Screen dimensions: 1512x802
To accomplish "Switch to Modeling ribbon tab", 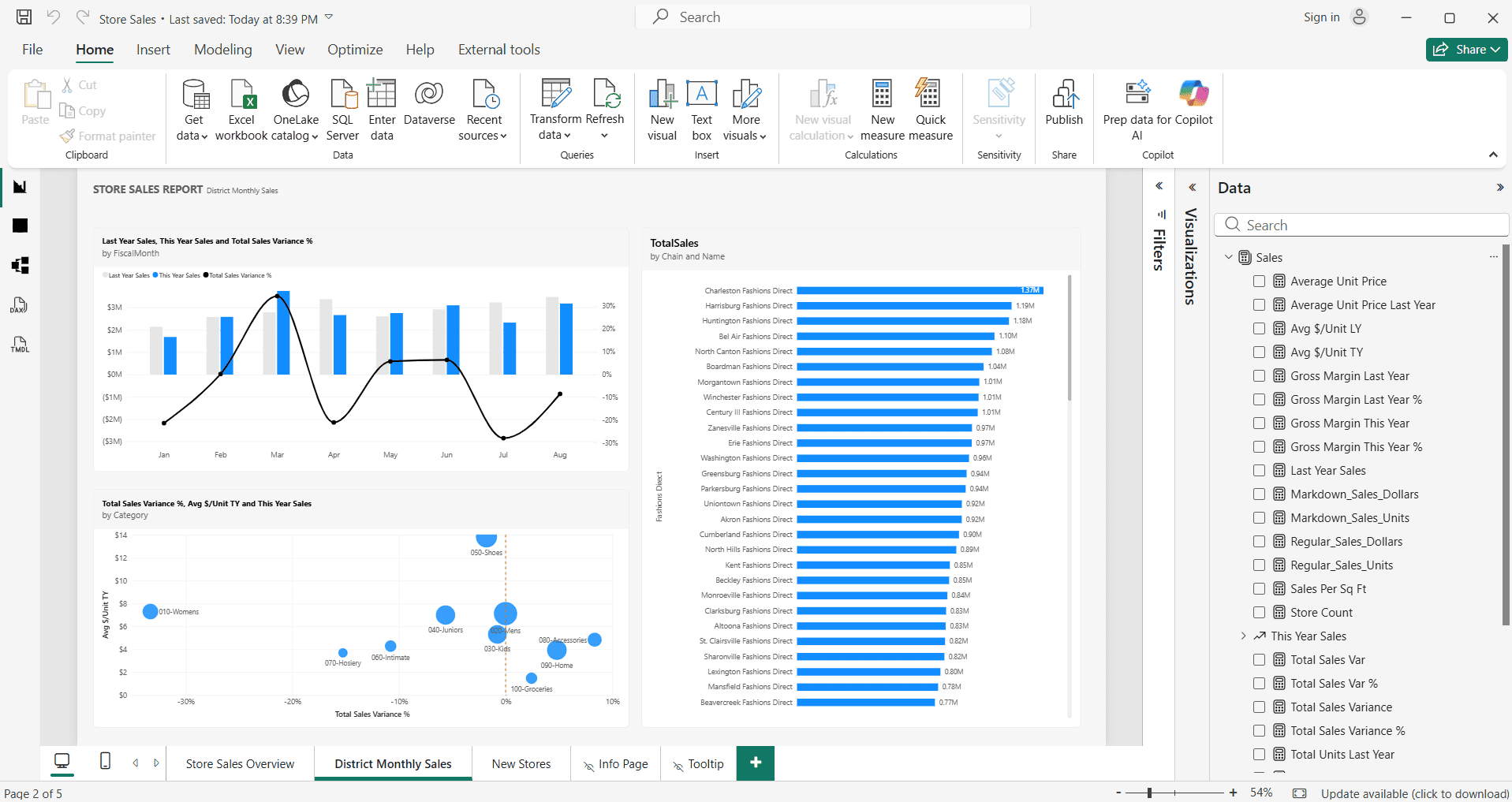I will coord(223,50).
